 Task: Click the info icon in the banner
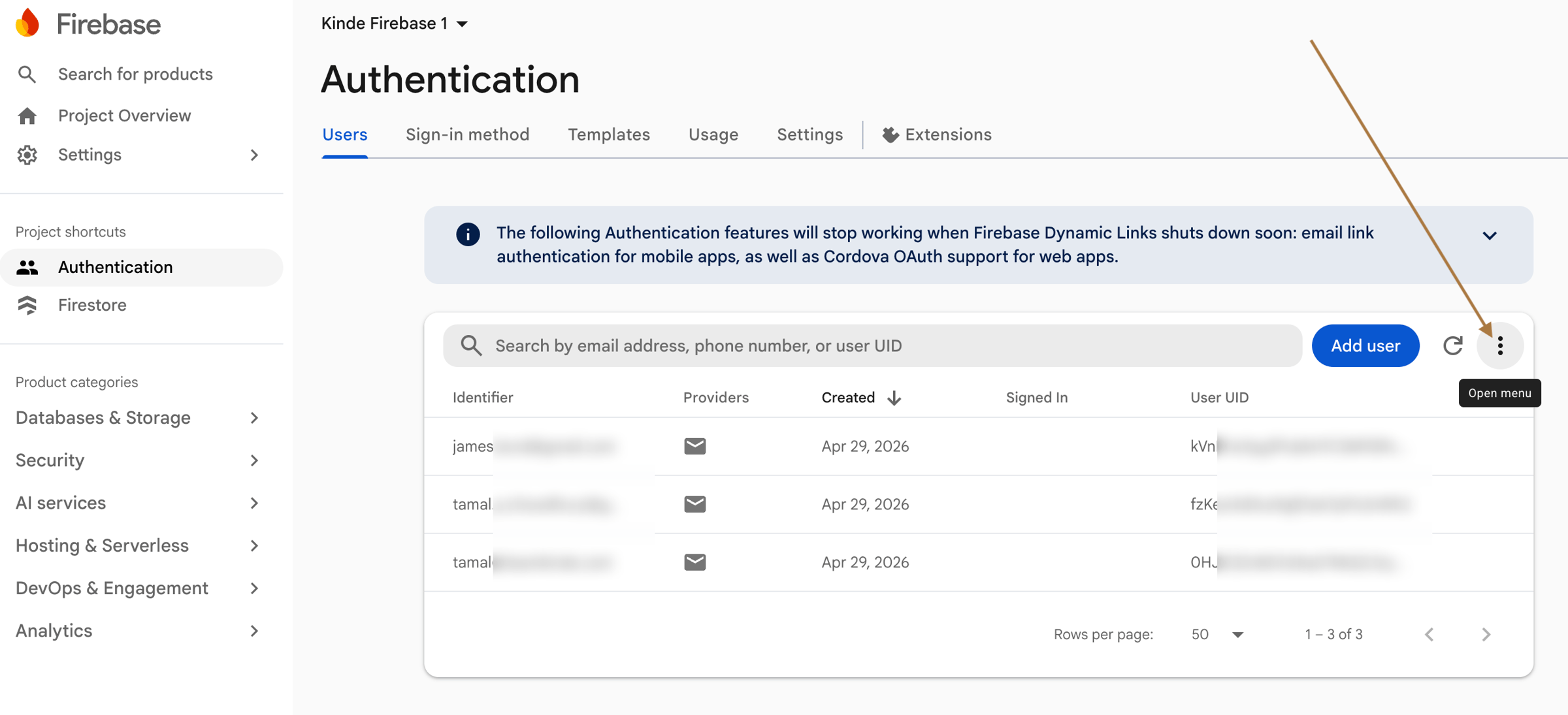click(x=468, y=234)
